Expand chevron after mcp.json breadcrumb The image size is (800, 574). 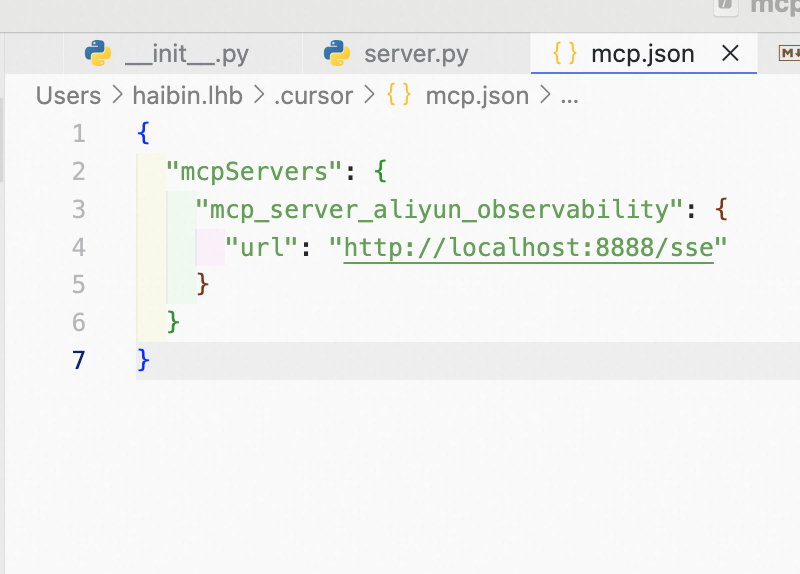coord(545,95)
